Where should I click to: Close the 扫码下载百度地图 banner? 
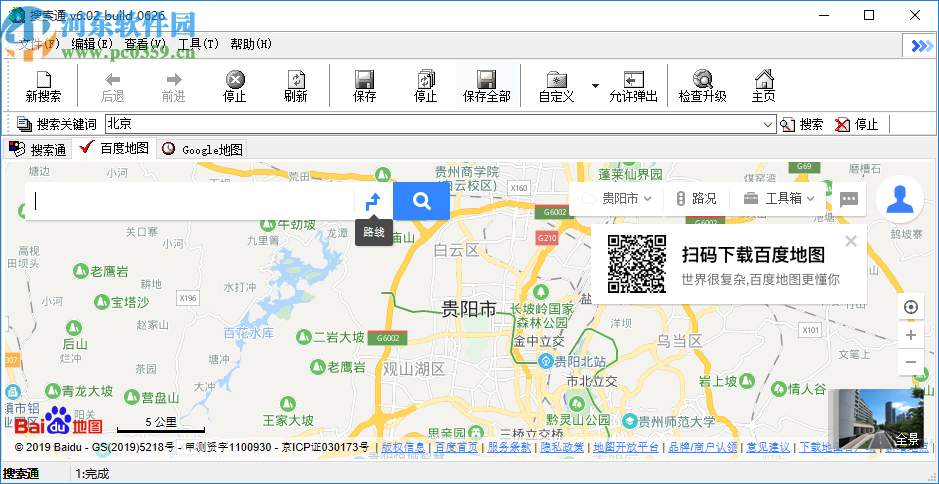click(x=851, y=241)
